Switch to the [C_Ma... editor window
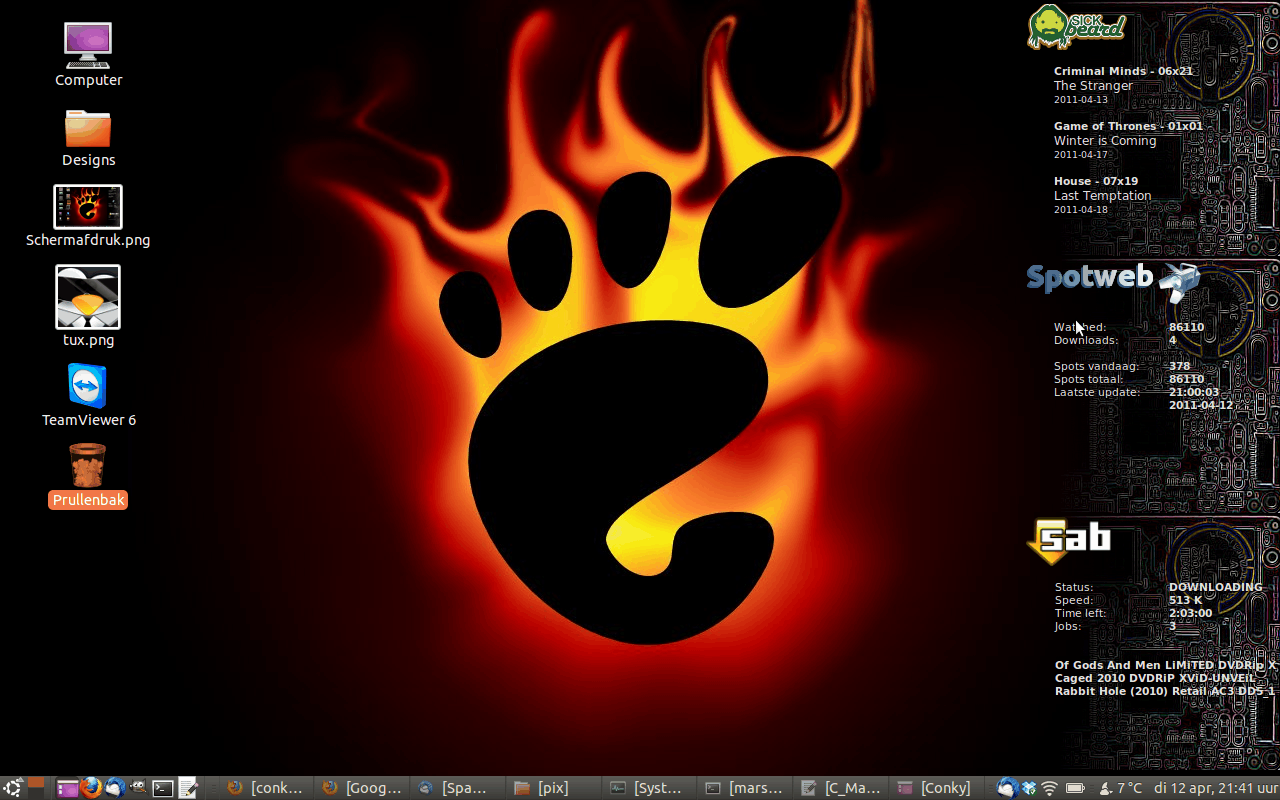Viewport: 1280px width, 800px height. pyautogui.click(x=840, y=788)
